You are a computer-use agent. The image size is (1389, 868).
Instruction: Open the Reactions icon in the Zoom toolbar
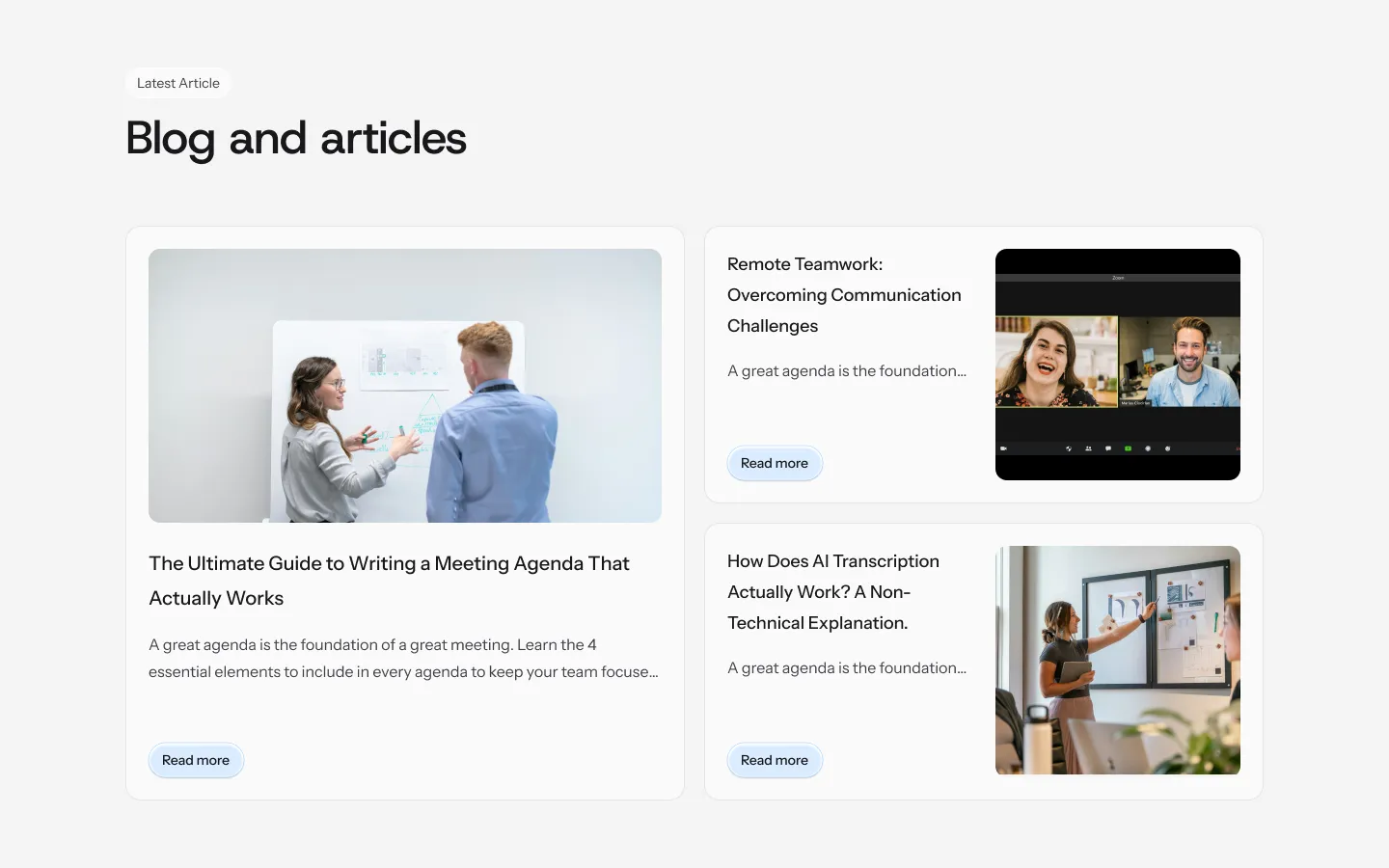click(1168, 448)
